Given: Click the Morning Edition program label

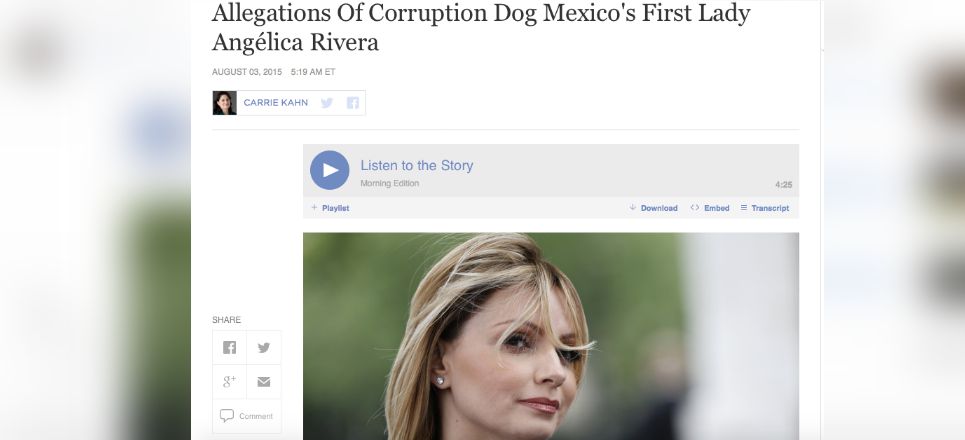Looking at the screenshot, I should click(x=390, y=183).
